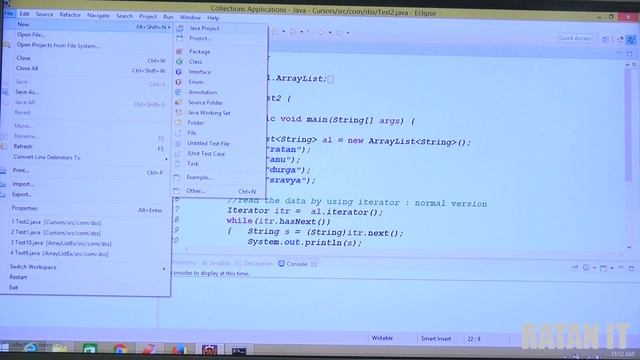640x360 pixels.
Task: Select Open Projects from File System
Action: pyautogui.click(x=58, y=45)
